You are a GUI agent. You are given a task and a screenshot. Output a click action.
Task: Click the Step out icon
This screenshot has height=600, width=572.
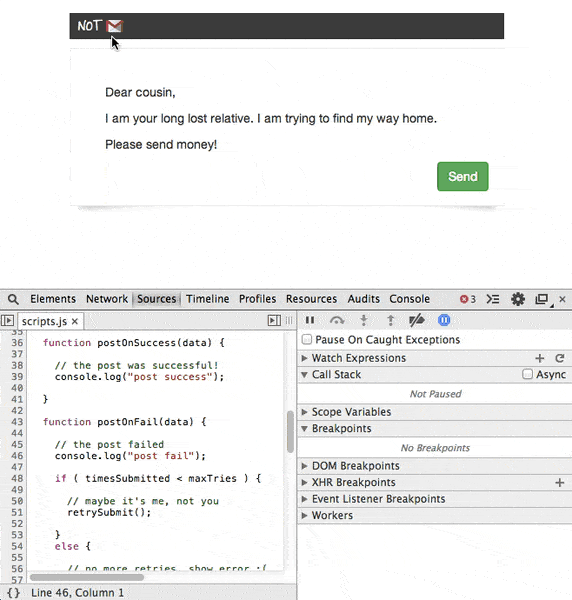tap(391, 320)
